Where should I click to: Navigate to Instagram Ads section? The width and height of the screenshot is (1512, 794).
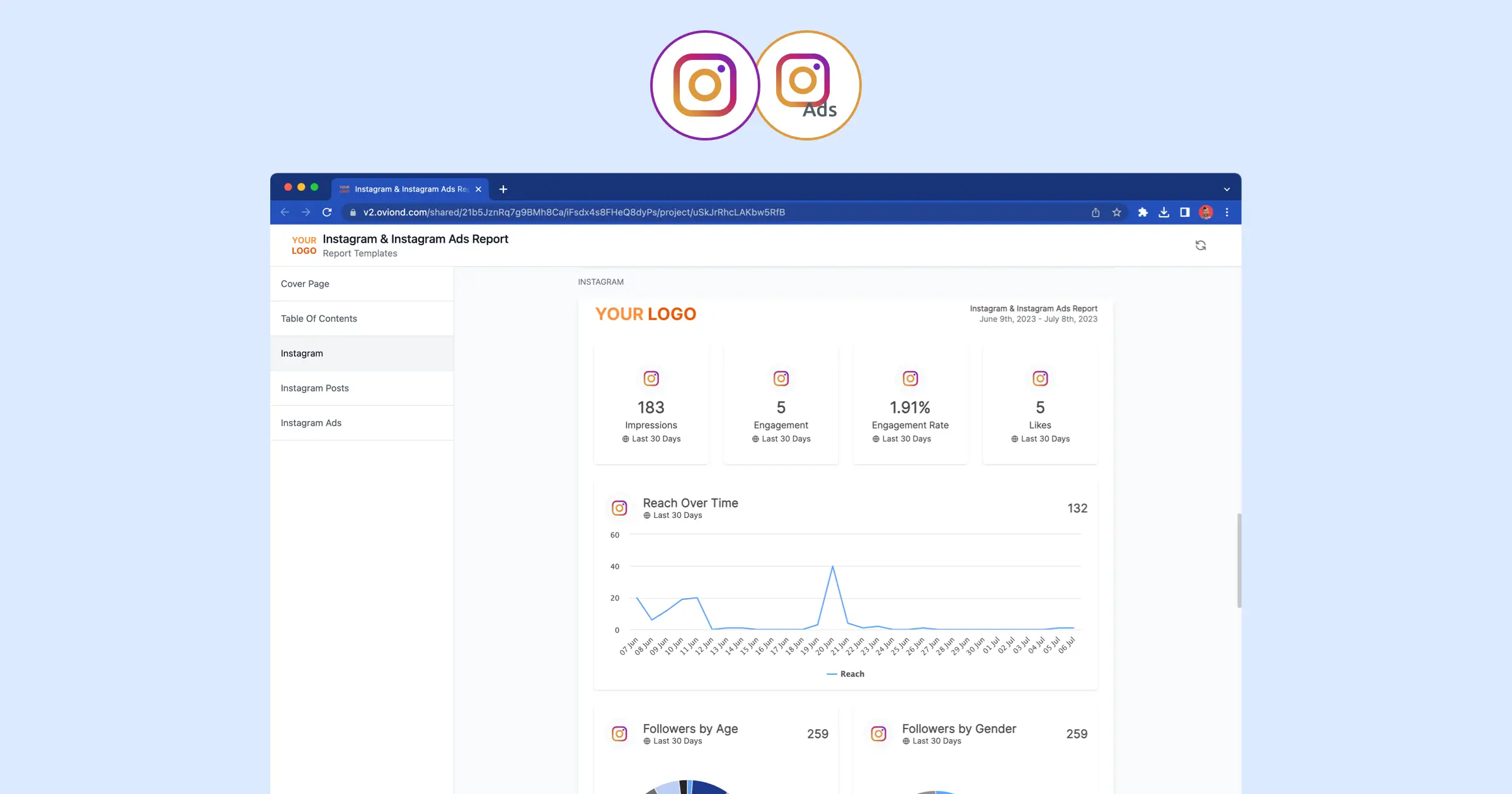(x=362, y=422)
